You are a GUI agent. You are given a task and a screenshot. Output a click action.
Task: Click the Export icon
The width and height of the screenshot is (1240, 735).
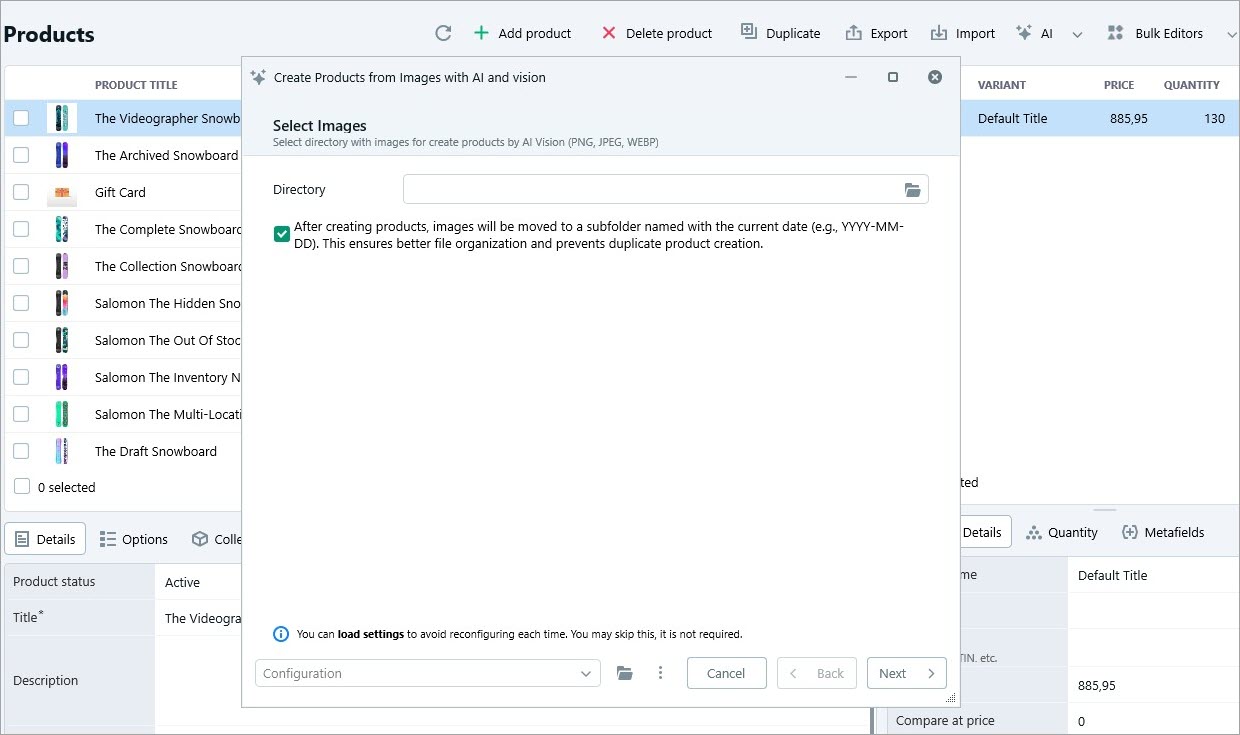coord(855,32)
